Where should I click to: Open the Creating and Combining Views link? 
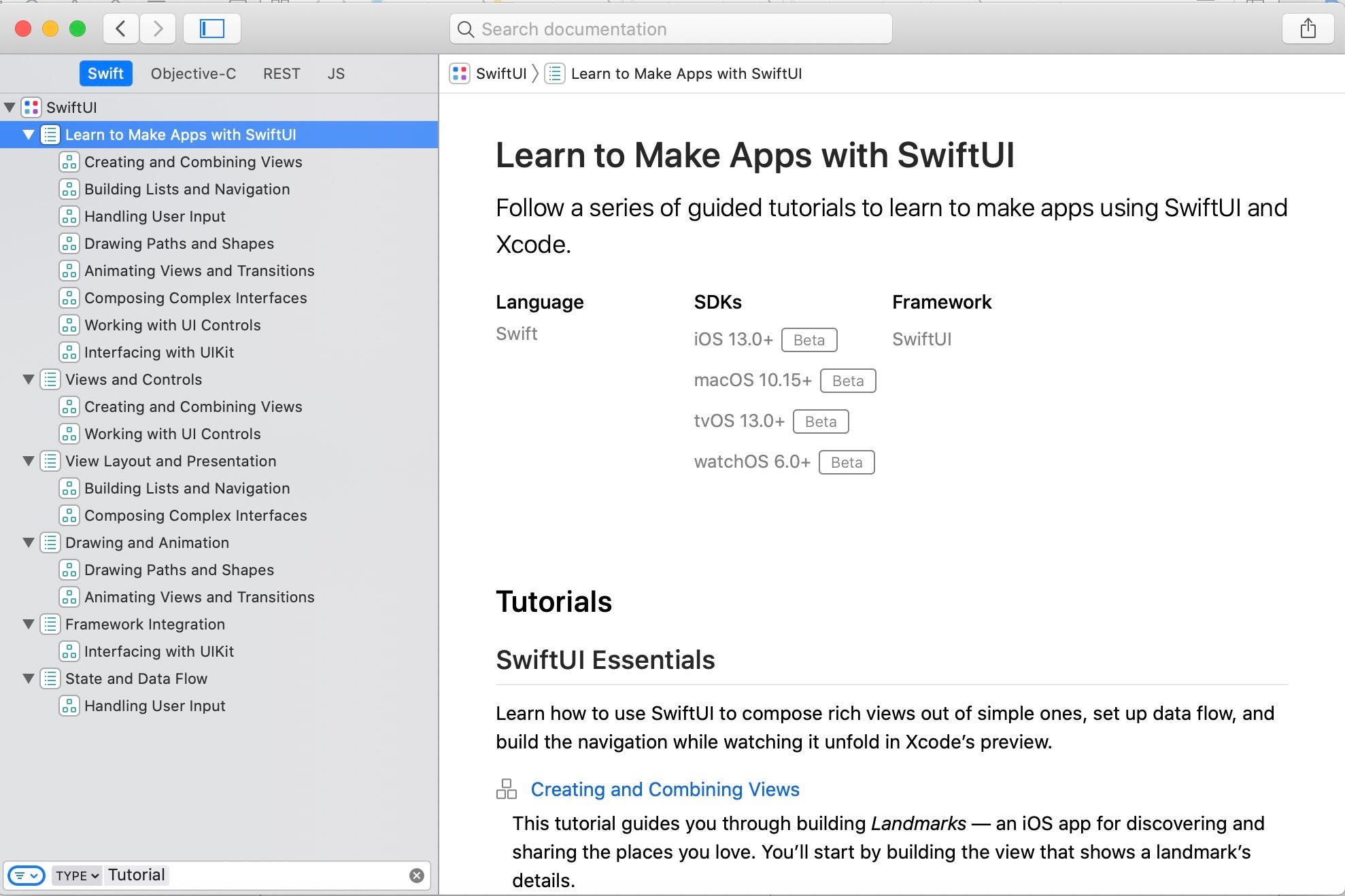click(665, 789)
